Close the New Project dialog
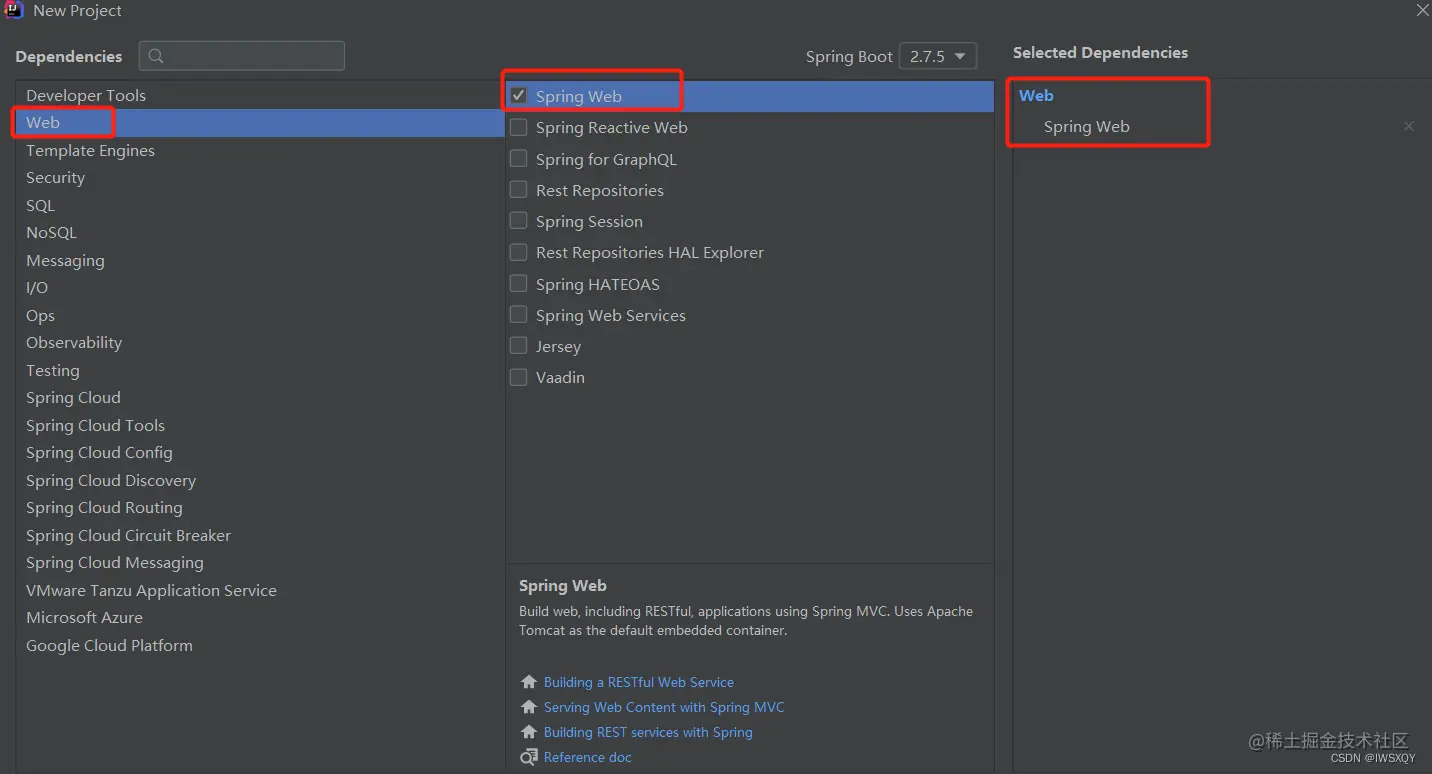 [x=1422, y=10]
